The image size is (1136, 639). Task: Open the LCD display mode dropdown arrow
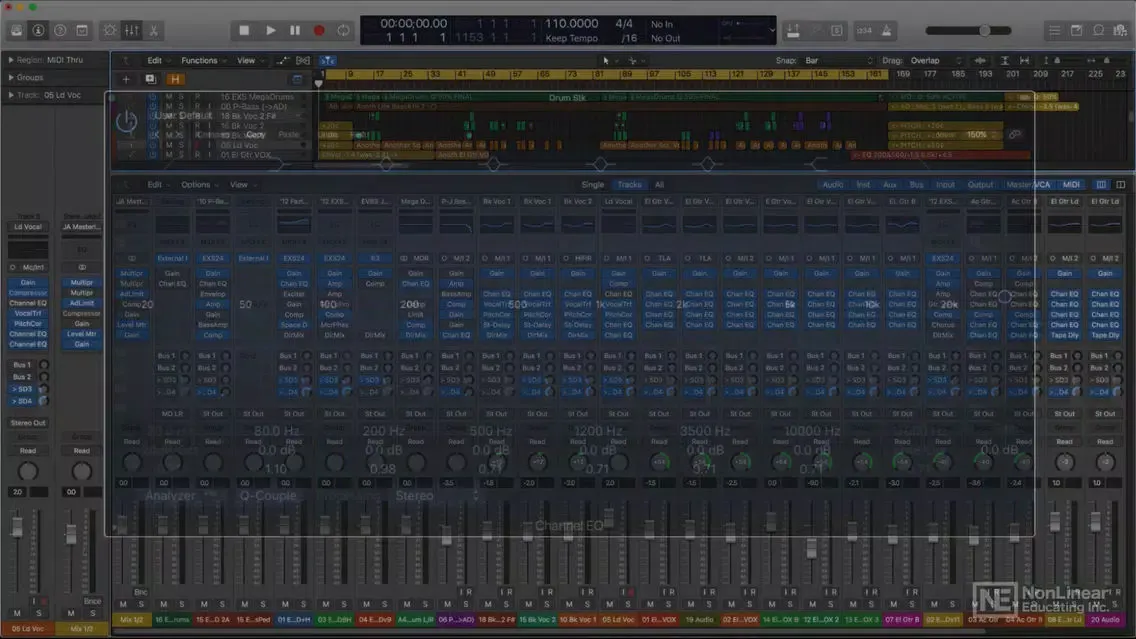[772, 30]
